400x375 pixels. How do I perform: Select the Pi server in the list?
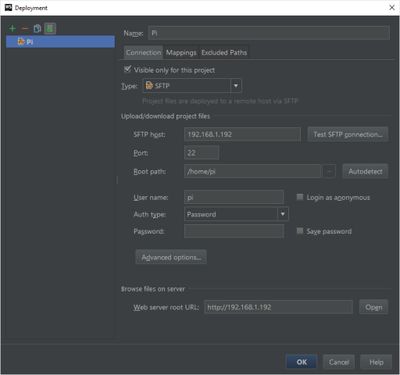click(60, 42)
